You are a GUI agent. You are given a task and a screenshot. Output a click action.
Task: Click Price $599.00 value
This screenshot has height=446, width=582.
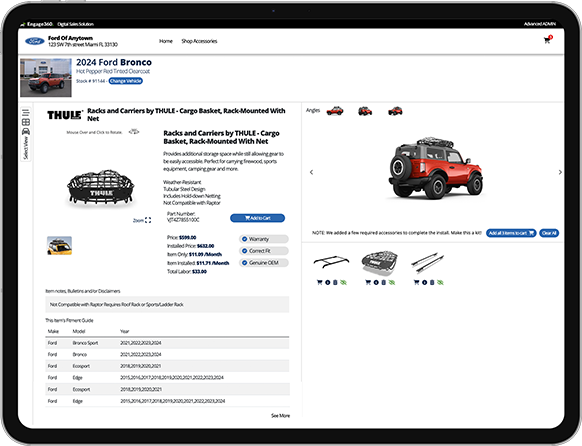coord(187,237)
